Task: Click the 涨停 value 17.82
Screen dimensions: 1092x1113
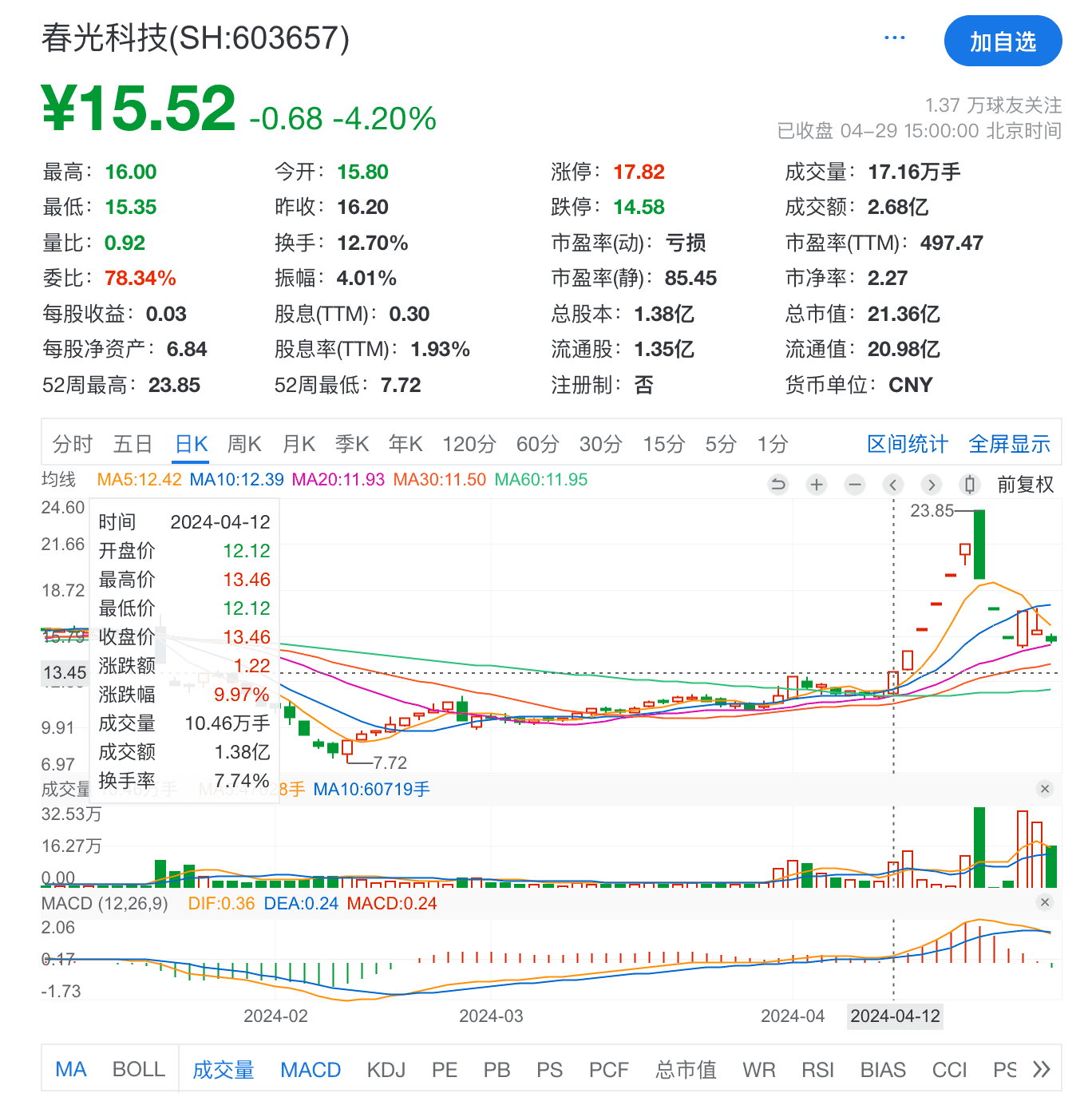Action: click(639, 172)
